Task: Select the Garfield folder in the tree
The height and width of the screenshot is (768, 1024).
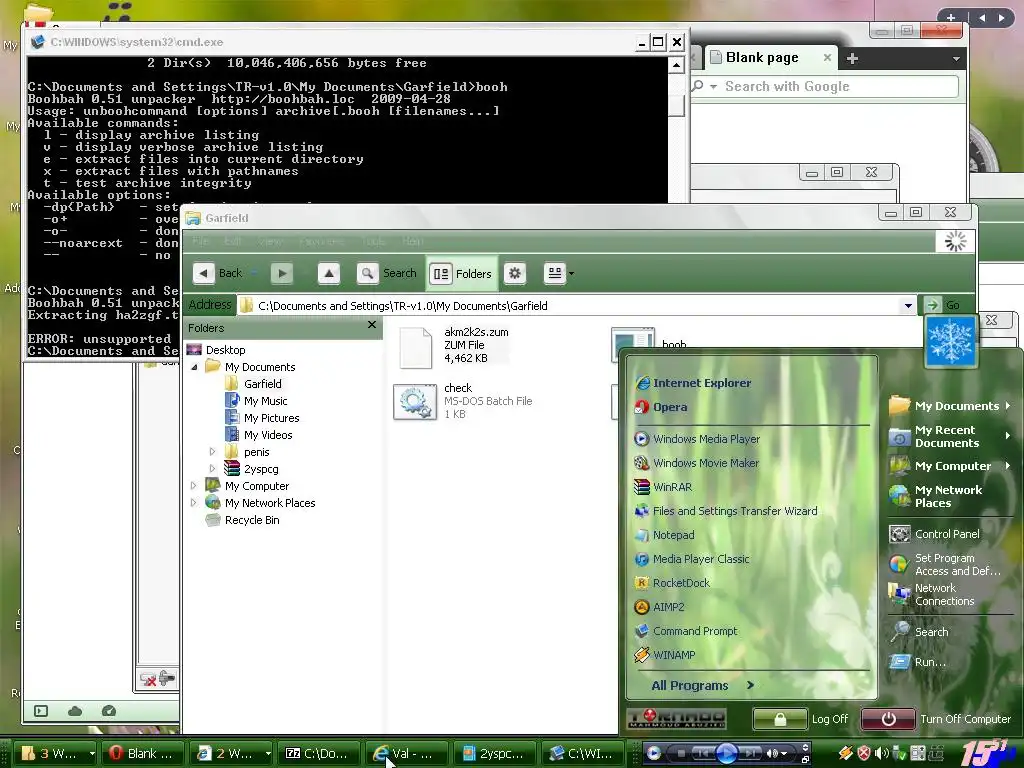Action: pos(254,384)
